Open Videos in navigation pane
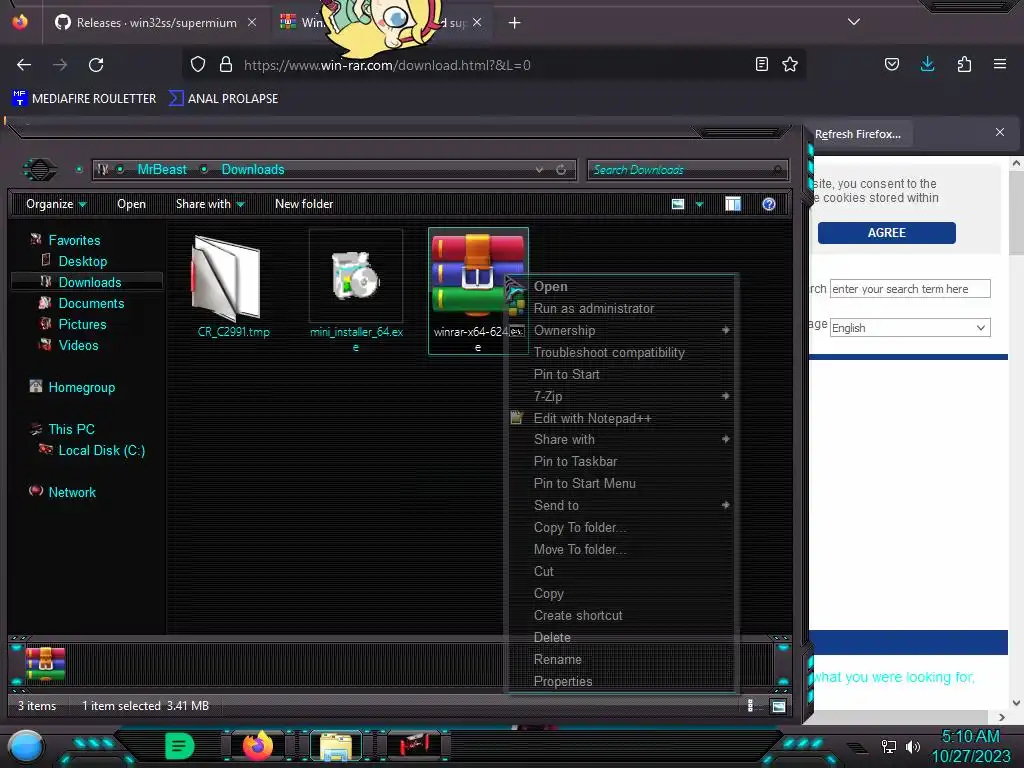The image size is (1024, 768). (x=78, y=345)
